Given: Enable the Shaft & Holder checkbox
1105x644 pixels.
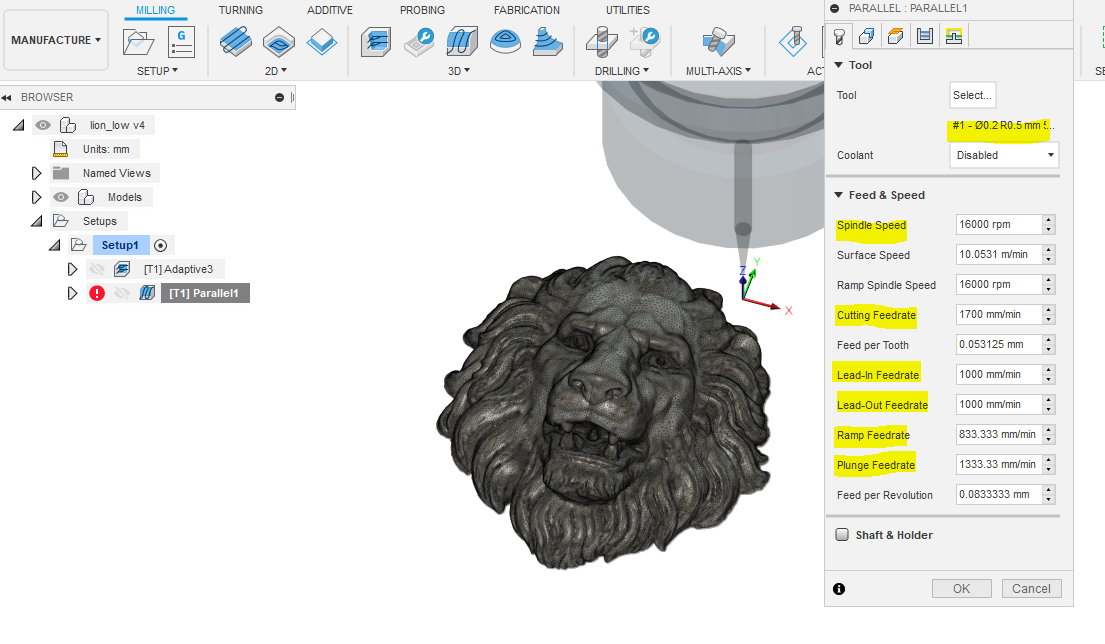Looking at the screenshot, I should pyautogui.click(x=842, y=535).
